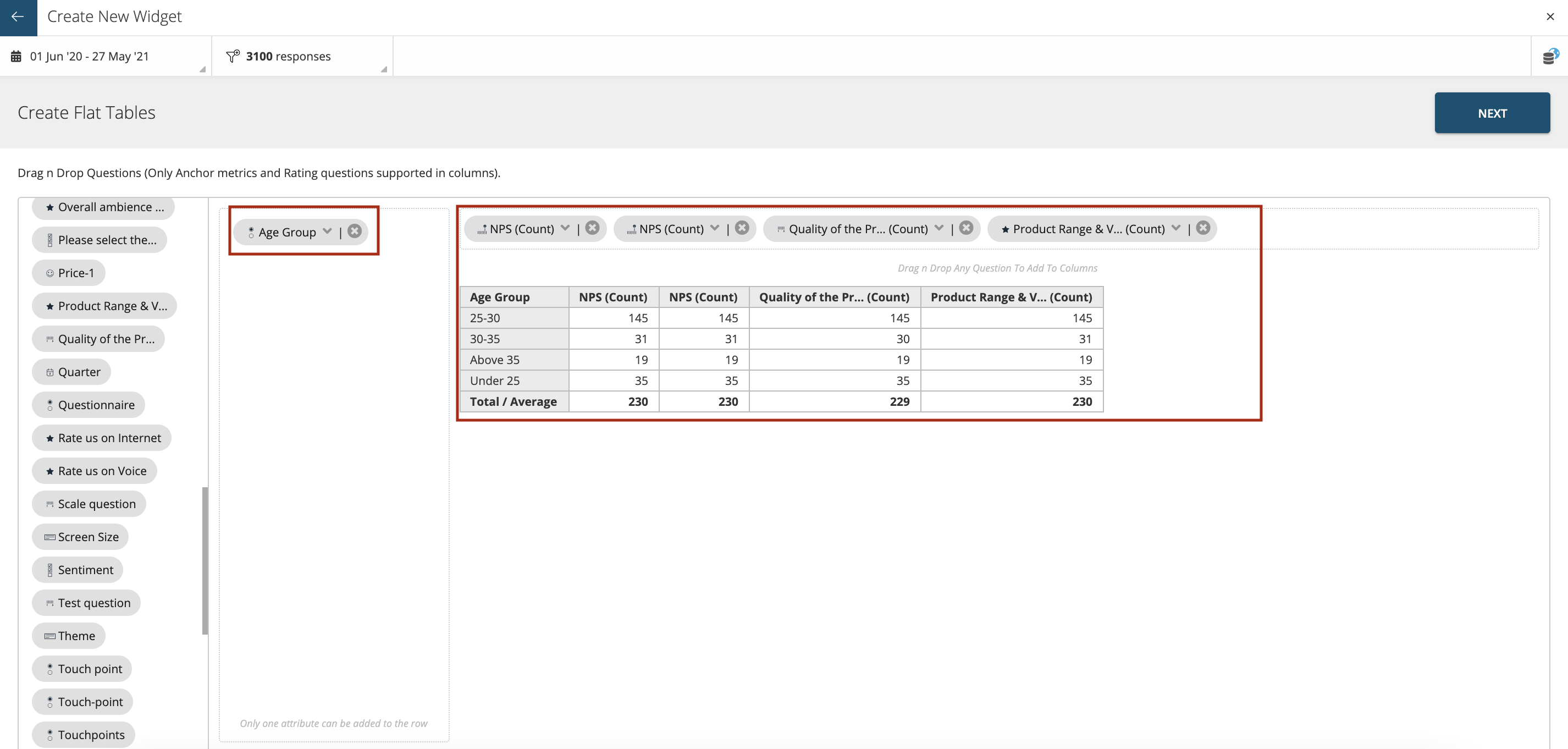
Task: Click the radio icon on Touch point chip
Action: pyautogui.click(x=50, y=669)
